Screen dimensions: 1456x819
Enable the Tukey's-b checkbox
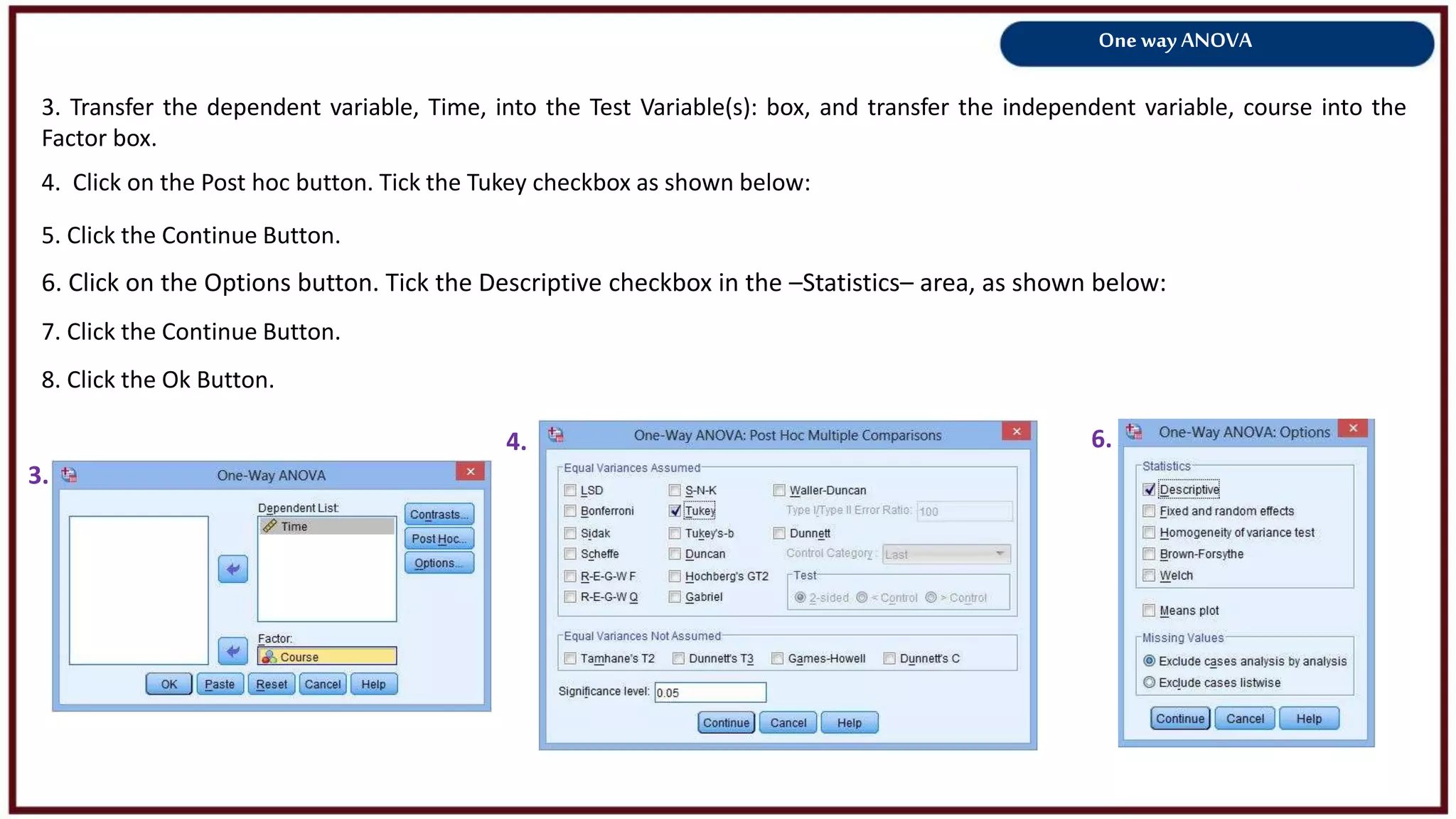pos(675,532)
